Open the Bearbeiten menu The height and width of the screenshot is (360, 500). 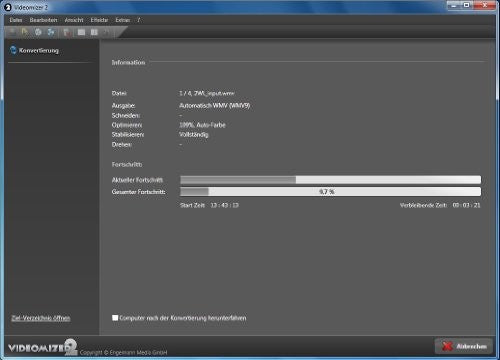point(43,20)
